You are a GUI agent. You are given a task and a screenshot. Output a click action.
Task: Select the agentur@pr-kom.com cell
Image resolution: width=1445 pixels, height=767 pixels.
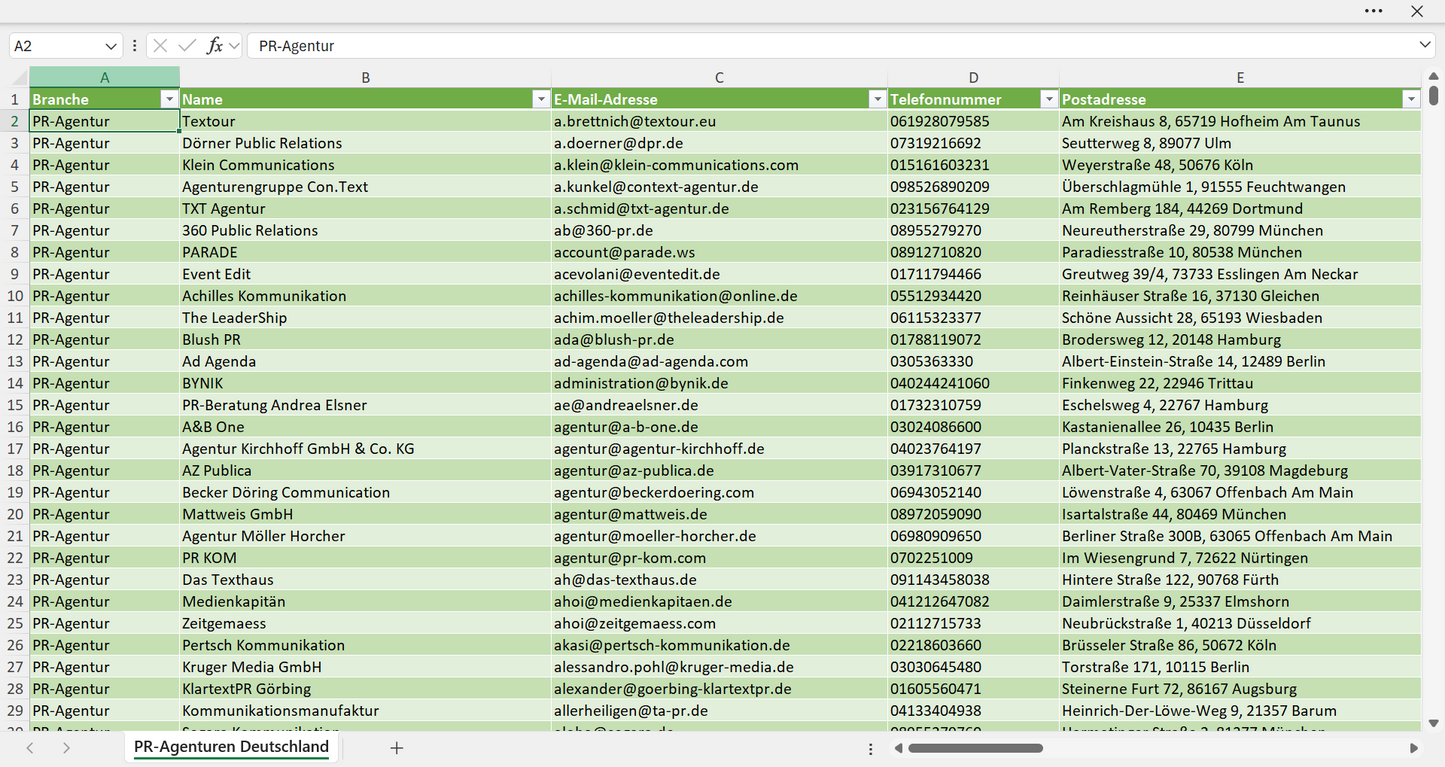click(719, 558)
